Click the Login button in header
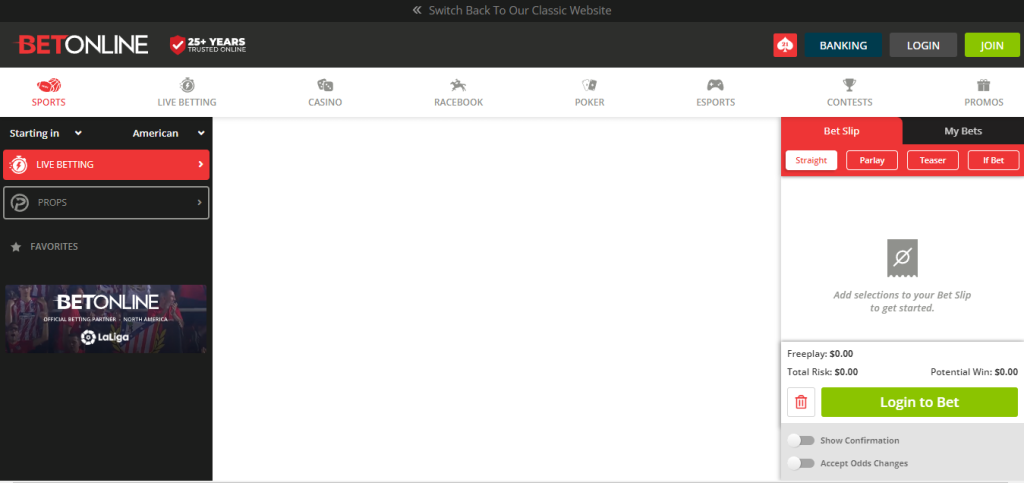Viewport: 1024px width, 483px height. pyautogui.click(x=923, y=46)
